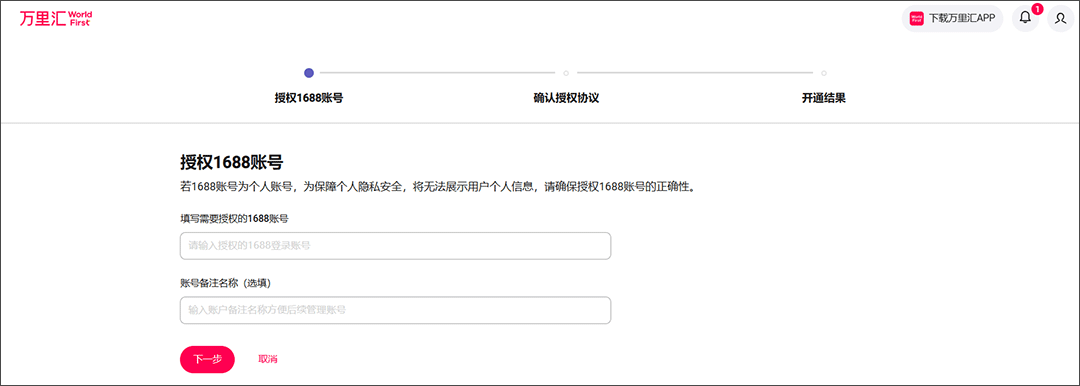Click the second step circle for 确认授权协议
Viewport: 1080px width, 386px height.
pyautogui.click(x=566, y=72)
